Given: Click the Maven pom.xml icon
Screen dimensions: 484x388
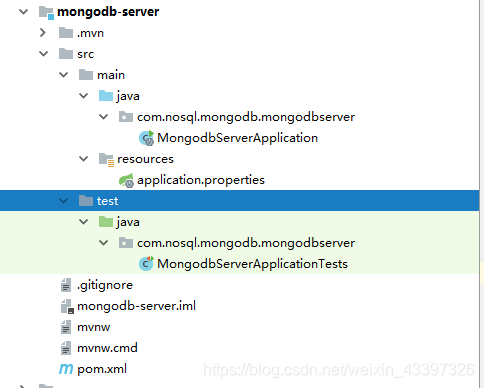Looking at the screenshot, I should click(66, 369).
